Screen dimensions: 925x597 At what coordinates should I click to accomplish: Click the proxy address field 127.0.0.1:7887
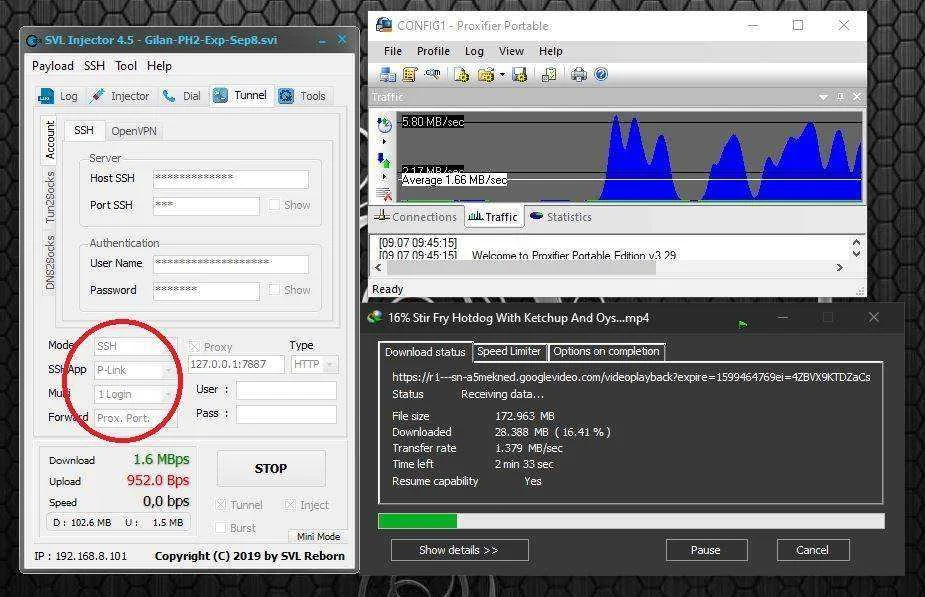(236, 365)
